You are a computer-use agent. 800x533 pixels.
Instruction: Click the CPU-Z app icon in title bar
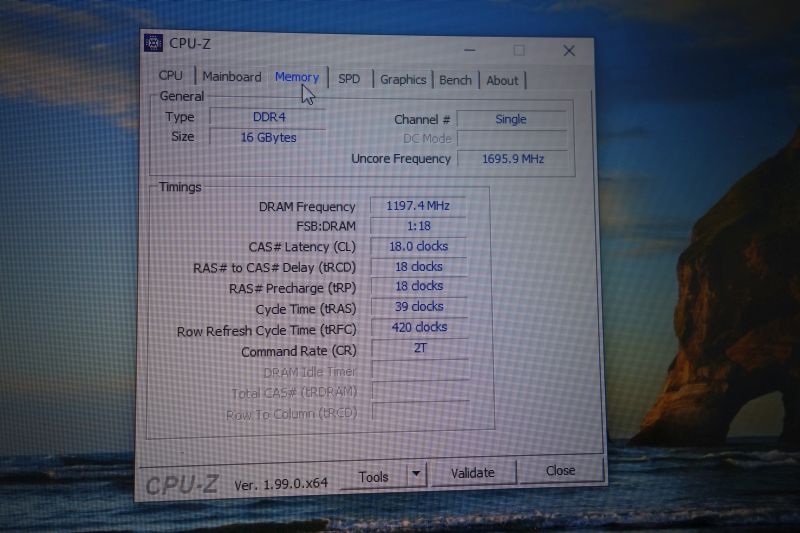[x=153, y=43]
